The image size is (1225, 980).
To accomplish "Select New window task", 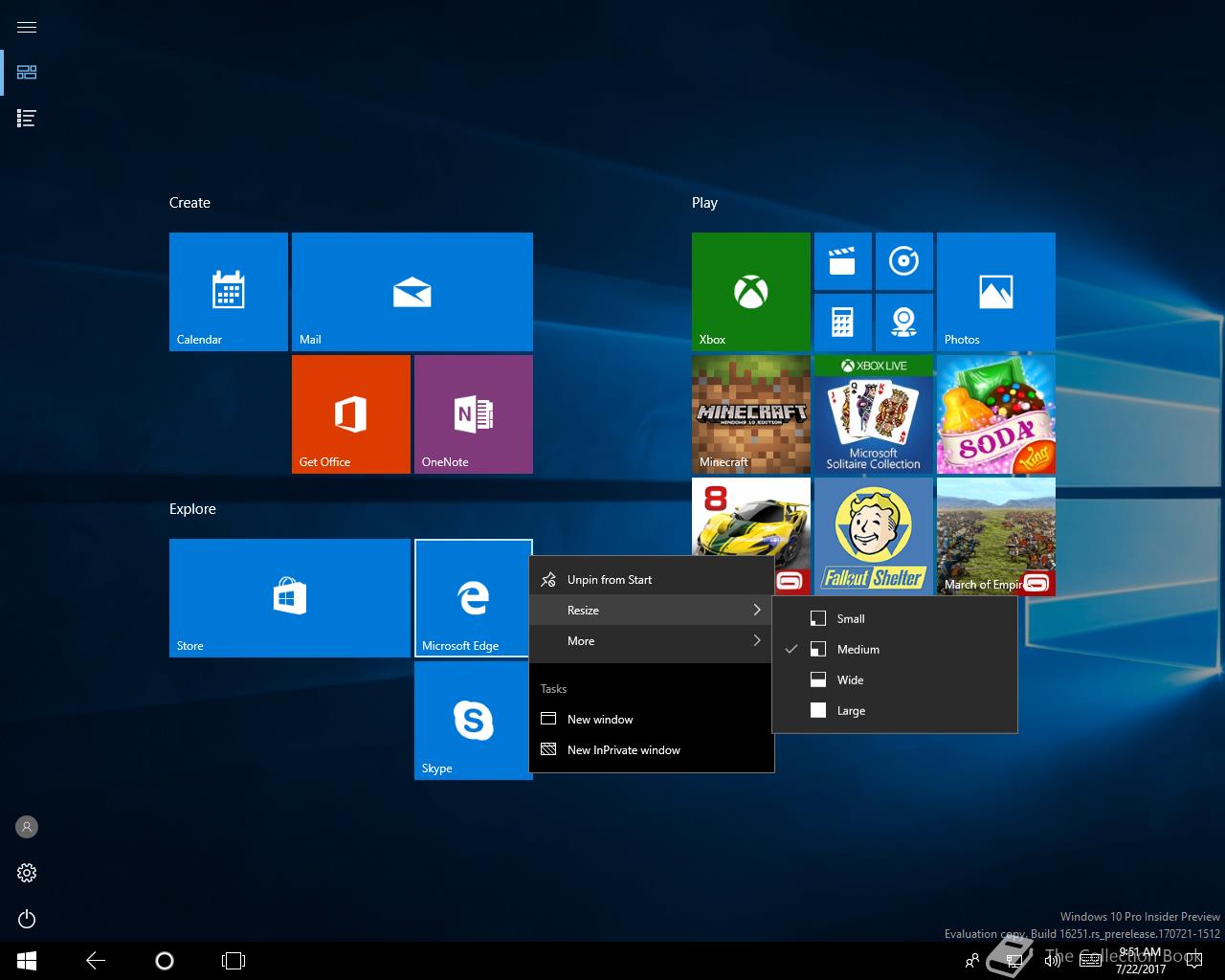I will click(x=652, y=720).
